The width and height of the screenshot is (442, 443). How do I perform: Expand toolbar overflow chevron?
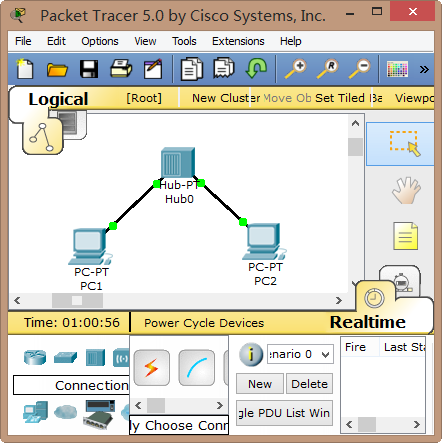(424, 69)
